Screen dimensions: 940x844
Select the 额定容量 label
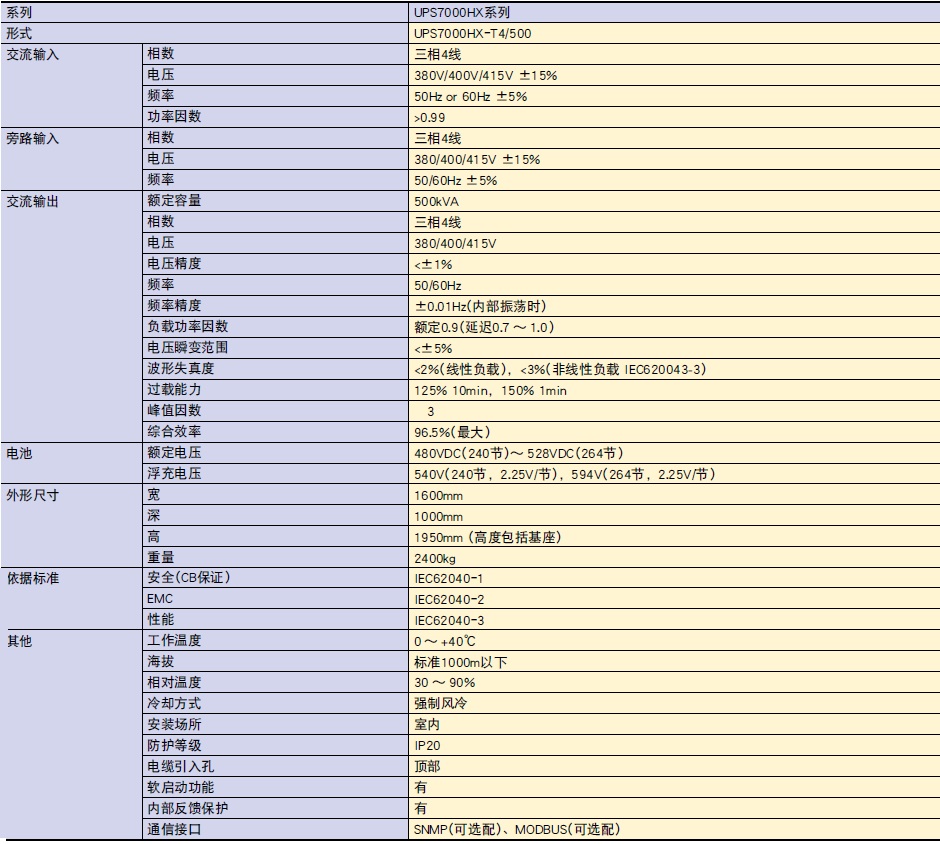174,200
